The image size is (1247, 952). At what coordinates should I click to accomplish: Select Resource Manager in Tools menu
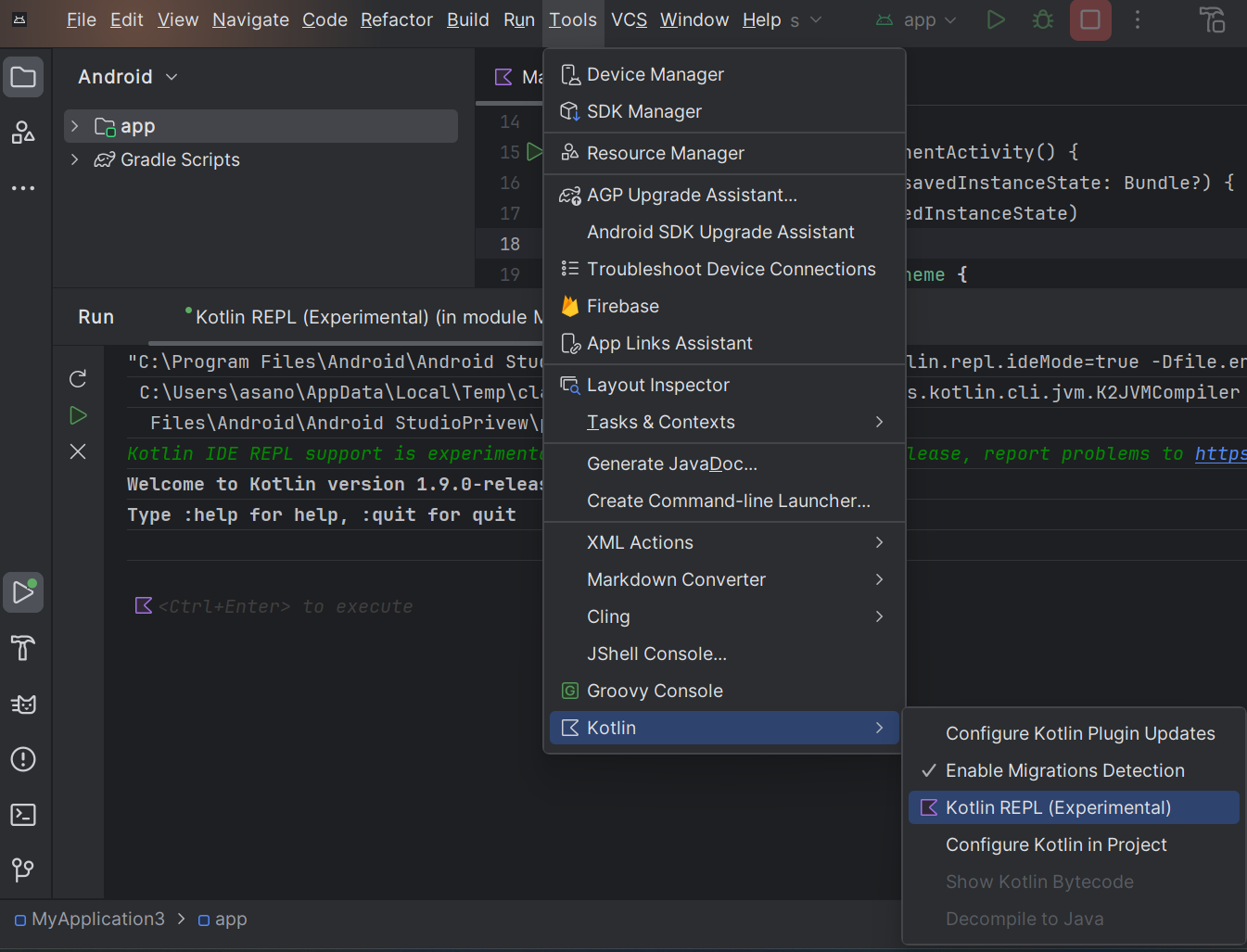(x=724, y=153)
